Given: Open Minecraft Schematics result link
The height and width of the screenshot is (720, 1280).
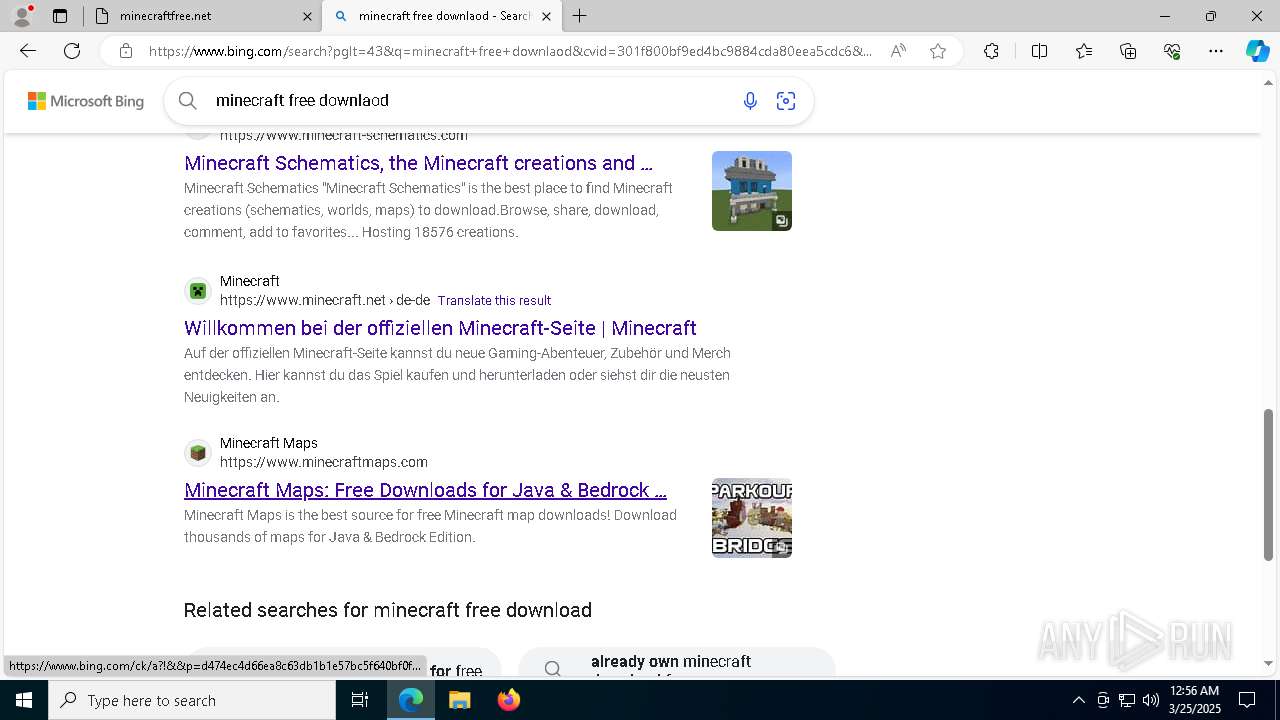Looking at the screenshot, I should pyautogui.click(x=418, y=163).
